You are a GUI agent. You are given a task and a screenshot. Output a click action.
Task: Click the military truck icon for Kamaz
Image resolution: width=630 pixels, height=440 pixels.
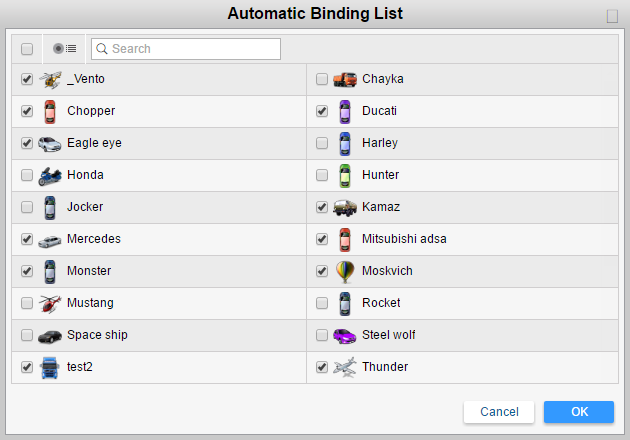(345, 207)
